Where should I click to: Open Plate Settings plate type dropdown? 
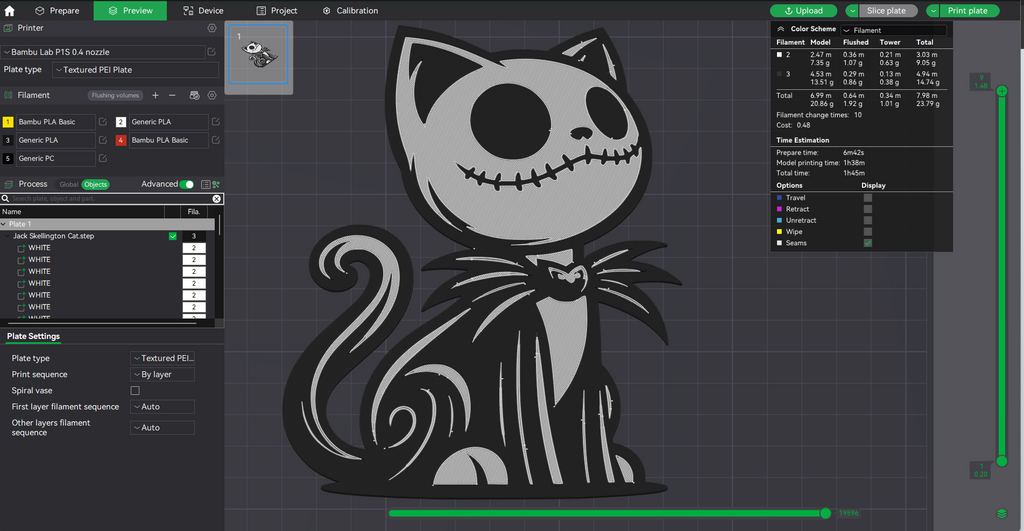point(163,359)
